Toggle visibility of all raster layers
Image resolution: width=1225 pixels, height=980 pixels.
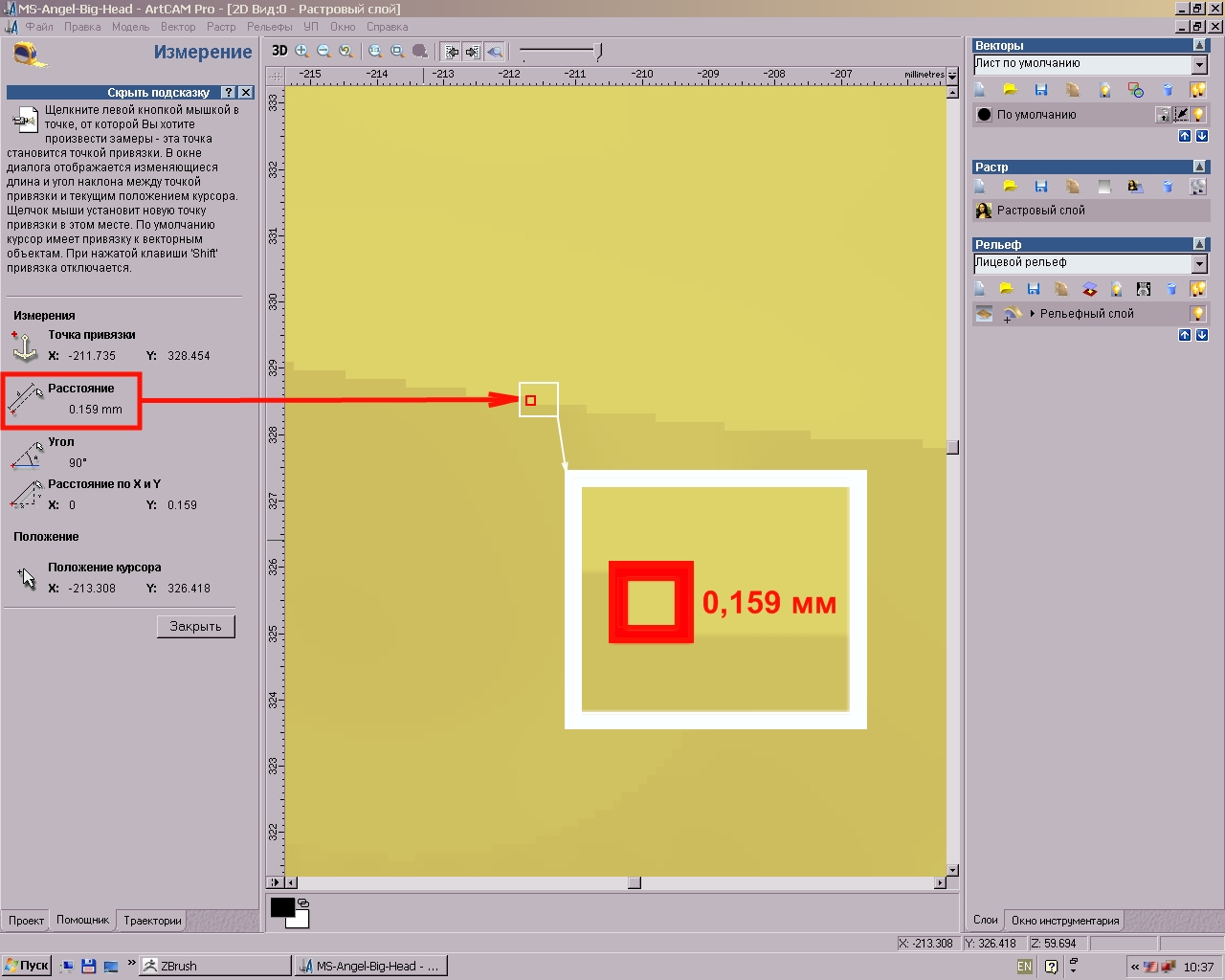point(1197,187)
